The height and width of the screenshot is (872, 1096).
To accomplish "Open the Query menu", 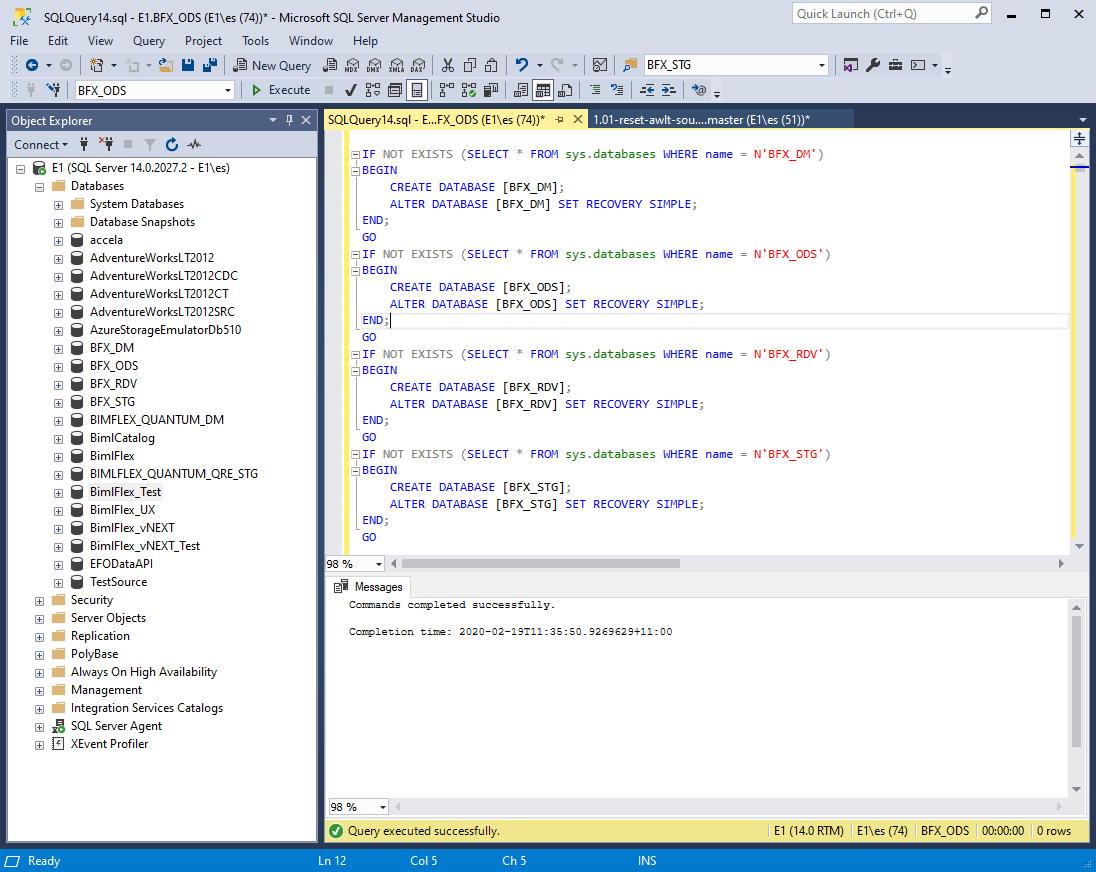I will pyautogui.click(x=148, y=41).
